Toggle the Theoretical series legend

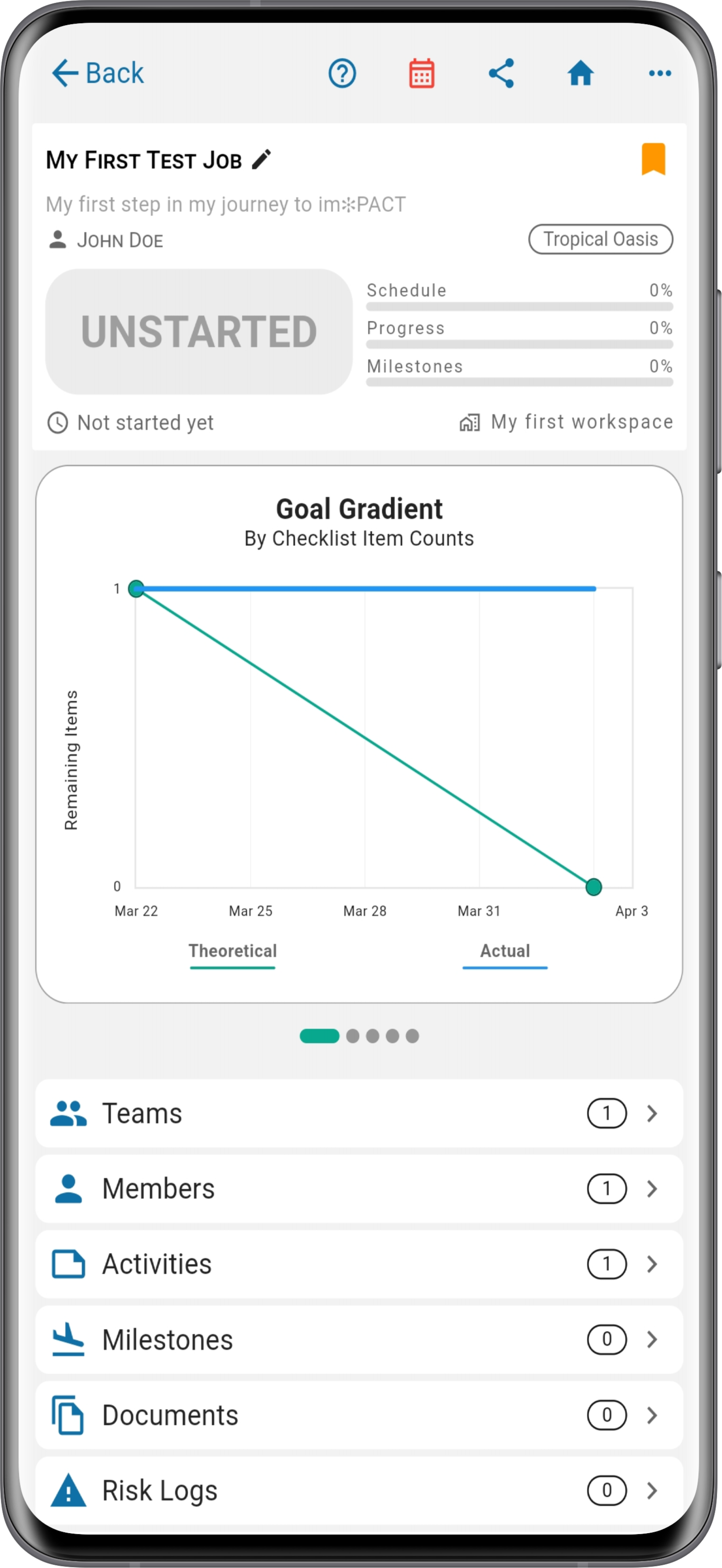tap(232, 952)
